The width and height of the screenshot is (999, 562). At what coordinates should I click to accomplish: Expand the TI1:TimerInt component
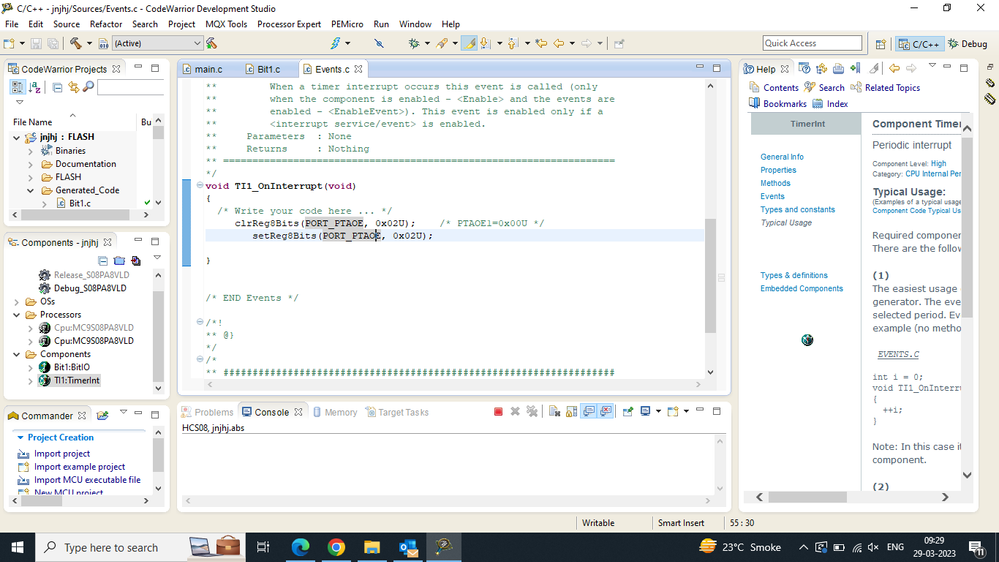pyautogui.click(x=30, y=380)
